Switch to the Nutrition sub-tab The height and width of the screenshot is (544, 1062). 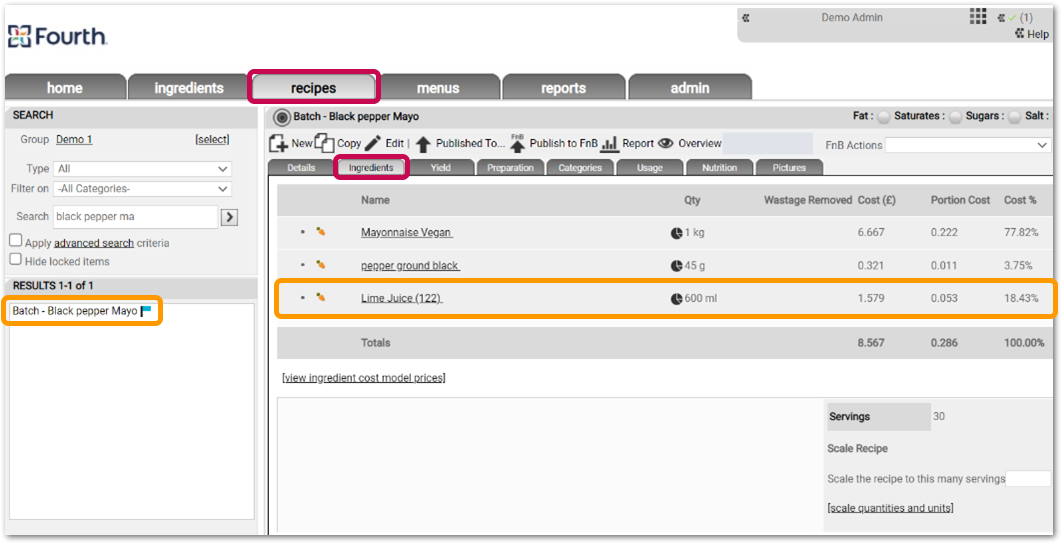click(719, 167)
